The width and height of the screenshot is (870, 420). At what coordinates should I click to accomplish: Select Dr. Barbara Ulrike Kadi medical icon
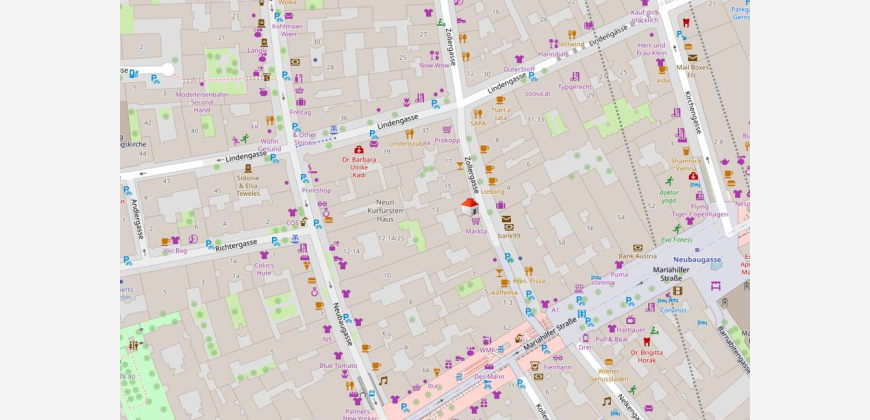click(x=359, y=150)
